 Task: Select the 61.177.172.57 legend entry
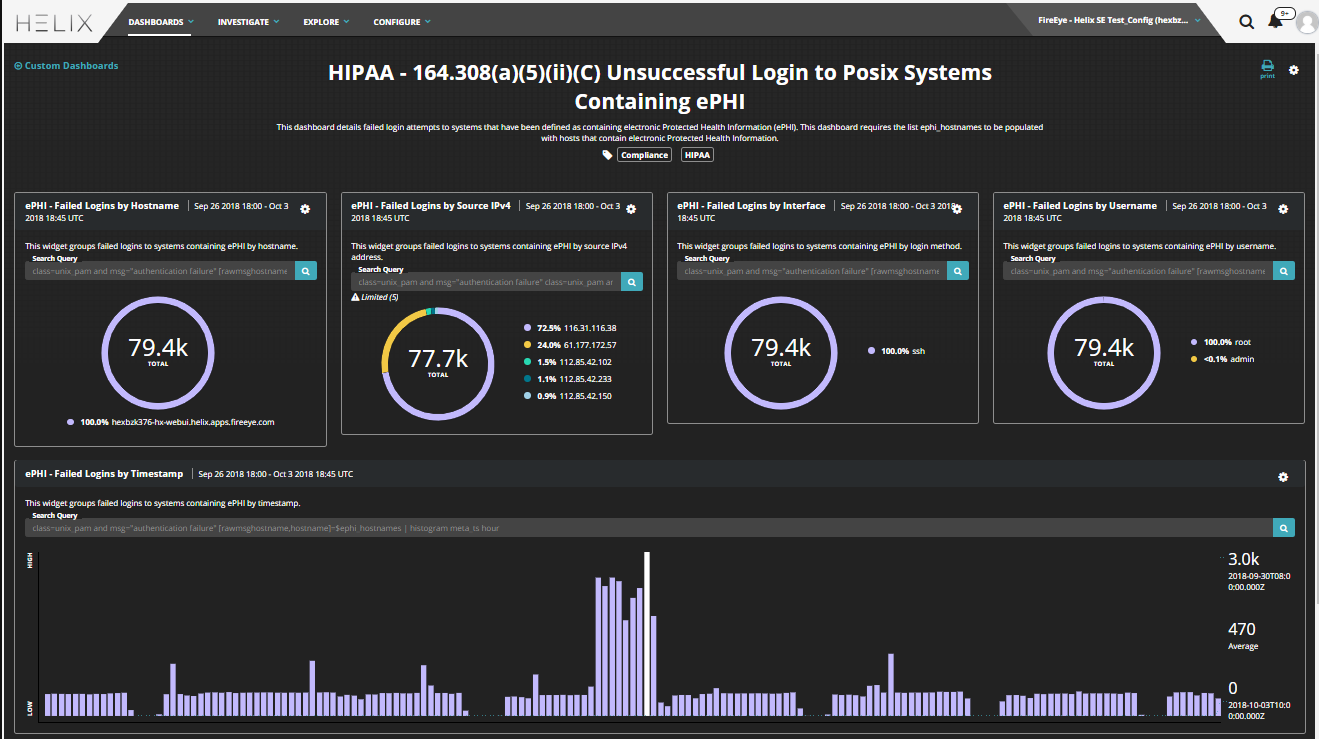point(569,345)
